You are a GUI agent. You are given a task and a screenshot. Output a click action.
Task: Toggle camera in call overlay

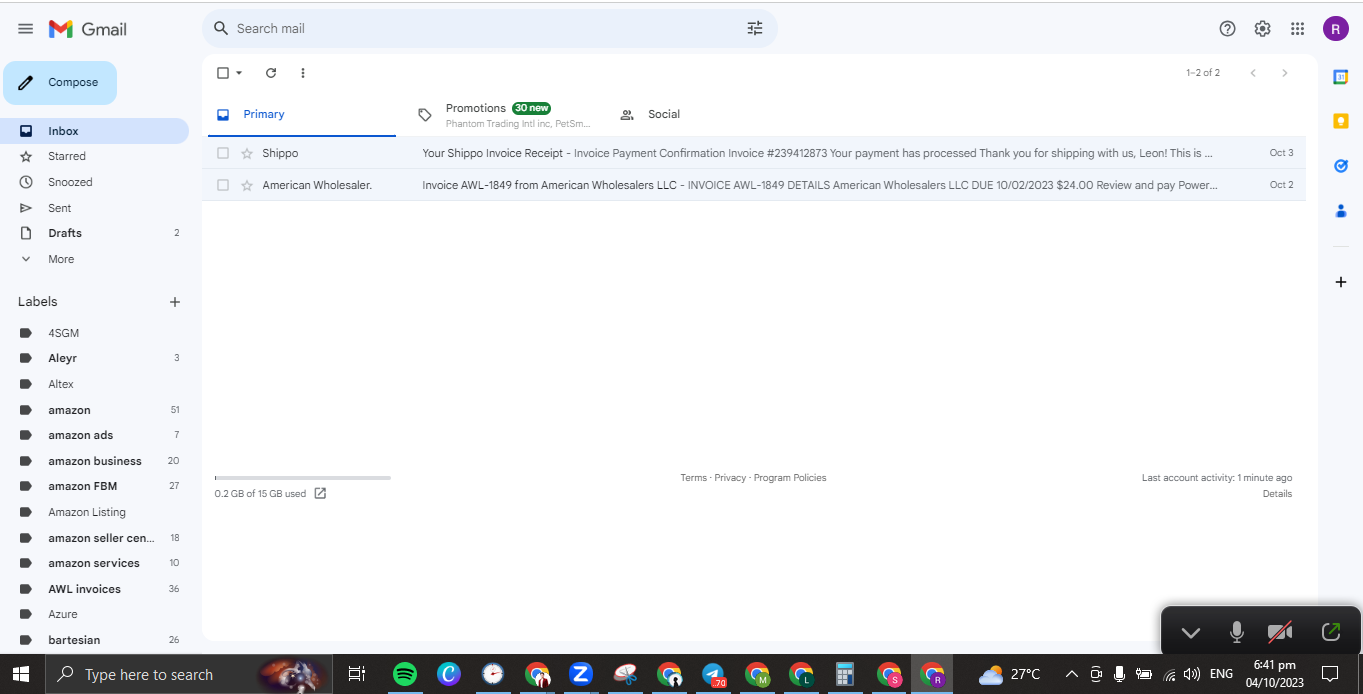coord(1280,632)
